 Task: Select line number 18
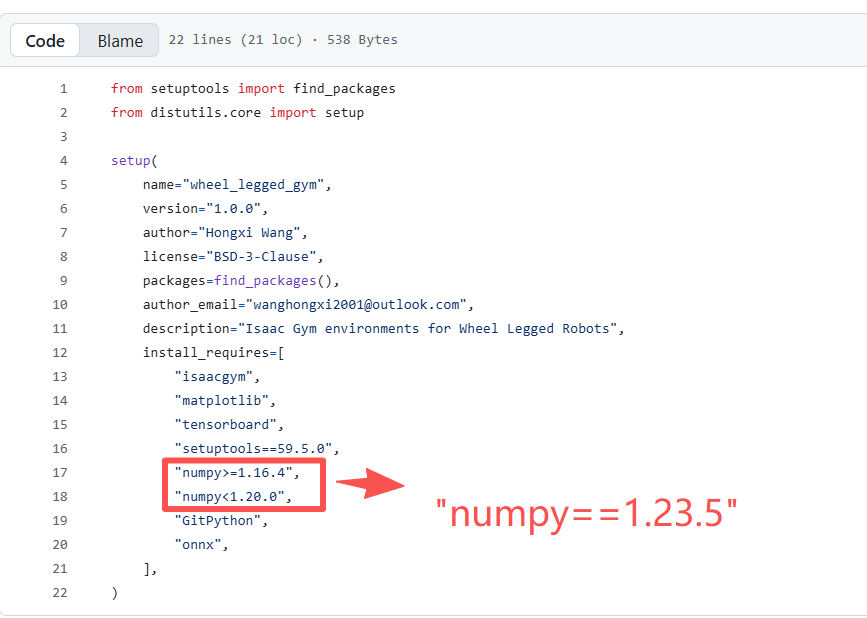(x=60, y=496)
